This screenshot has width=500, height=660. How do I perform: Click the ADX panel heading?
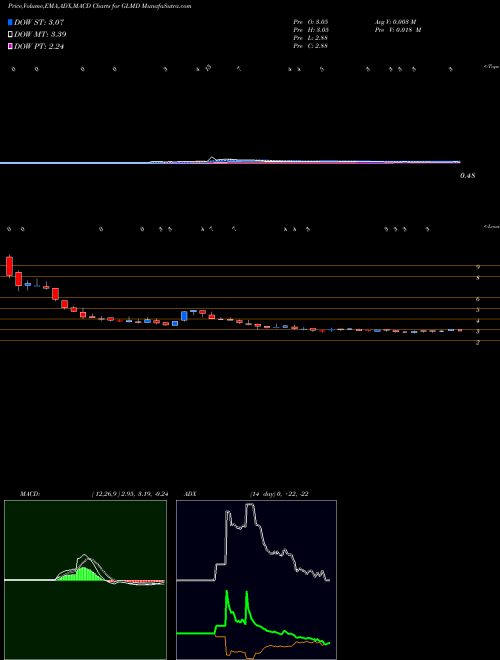tap(191, 494)
